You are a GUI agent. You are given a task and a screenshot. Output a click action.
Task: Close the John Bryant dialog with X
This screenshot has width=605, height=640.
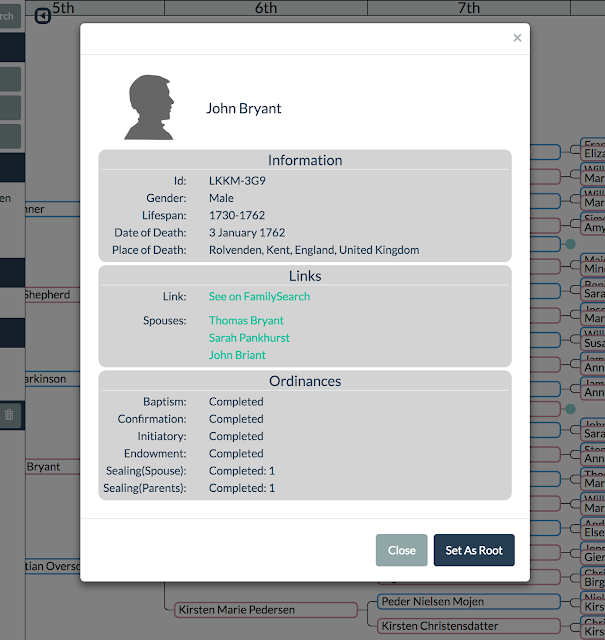pos(517,38)
